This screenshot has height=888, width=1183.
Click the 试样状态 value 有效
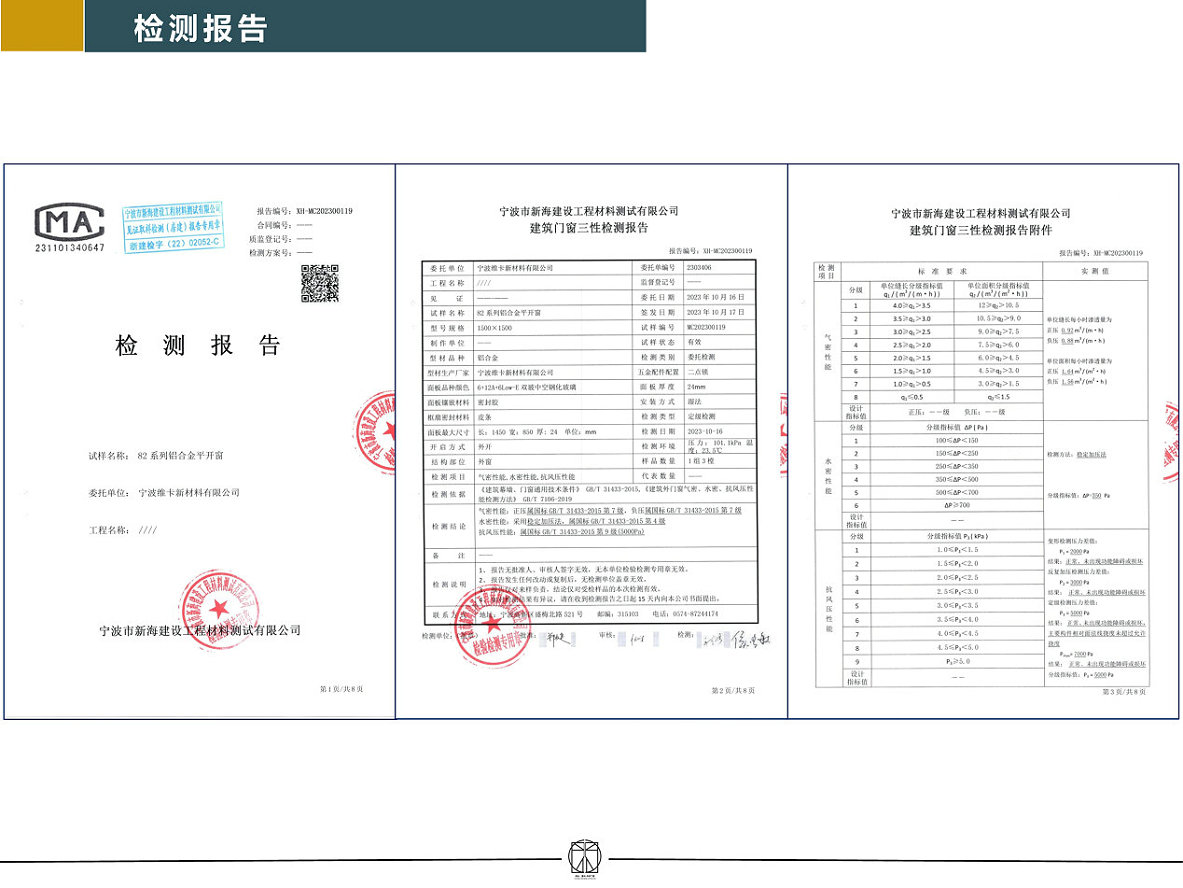coord(694,343)
